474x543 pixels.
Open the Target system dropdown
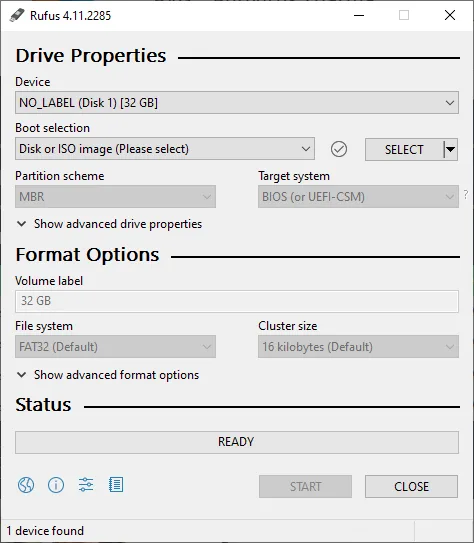358,197
